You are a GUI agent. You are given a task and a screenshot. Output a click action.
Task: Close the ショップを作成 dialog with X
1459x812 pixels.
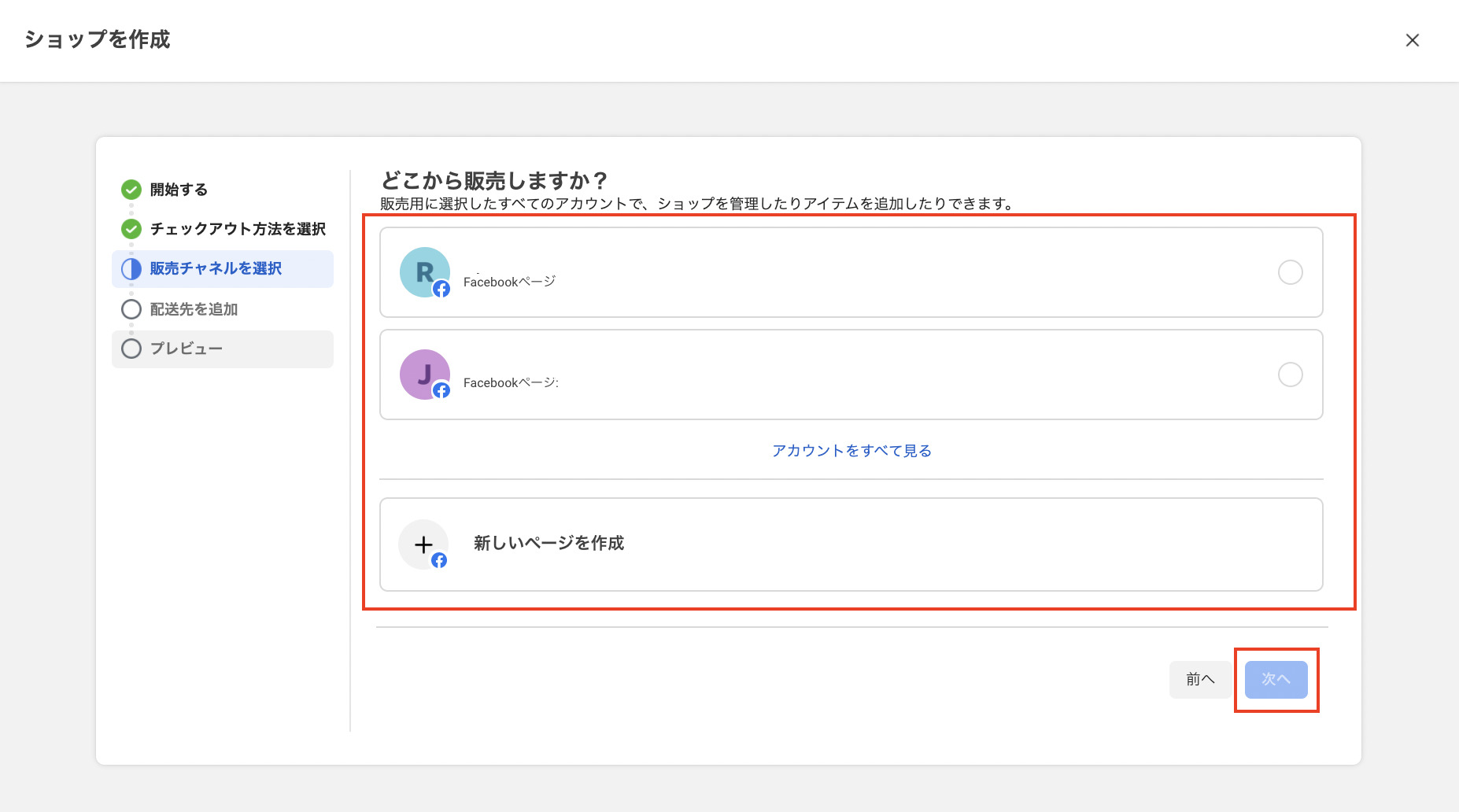point(1412,40)
